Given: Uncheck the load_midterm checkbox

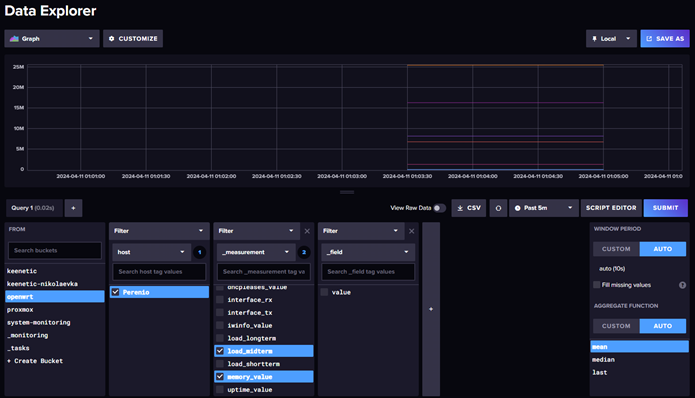Looking at the screenshot, I should pos(220,351).
